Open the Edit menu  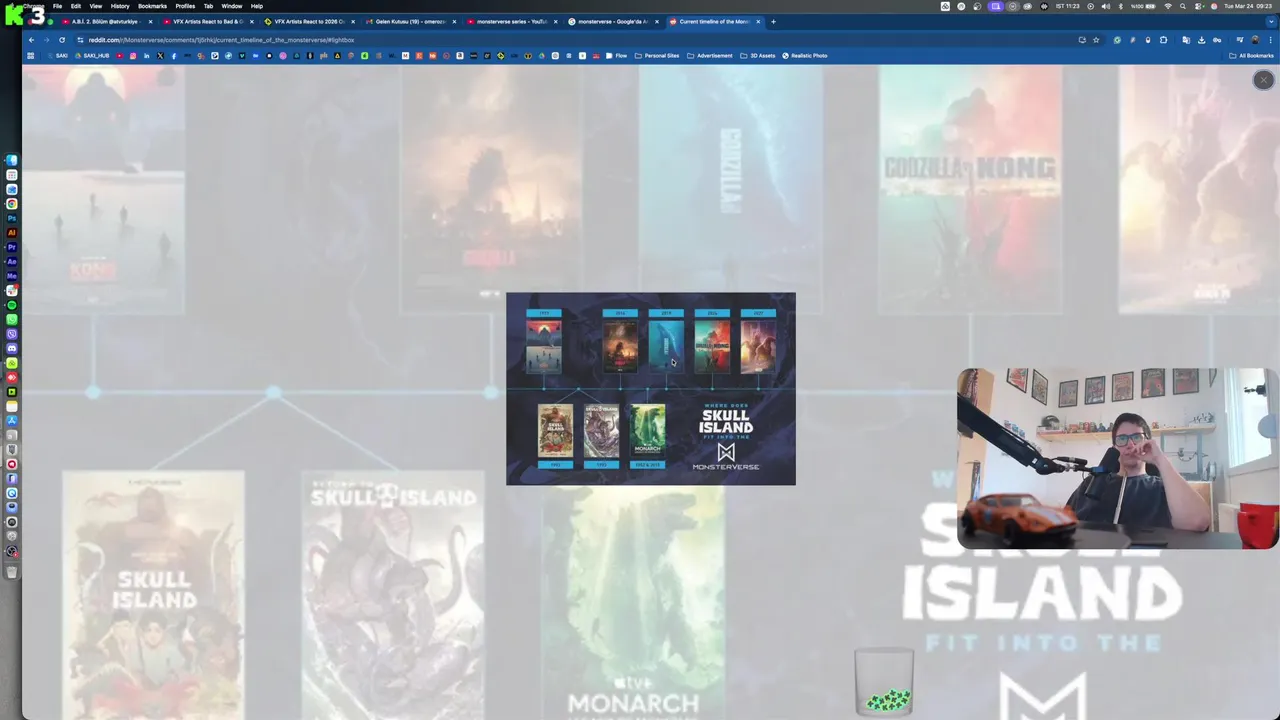[x=75, y=6]
